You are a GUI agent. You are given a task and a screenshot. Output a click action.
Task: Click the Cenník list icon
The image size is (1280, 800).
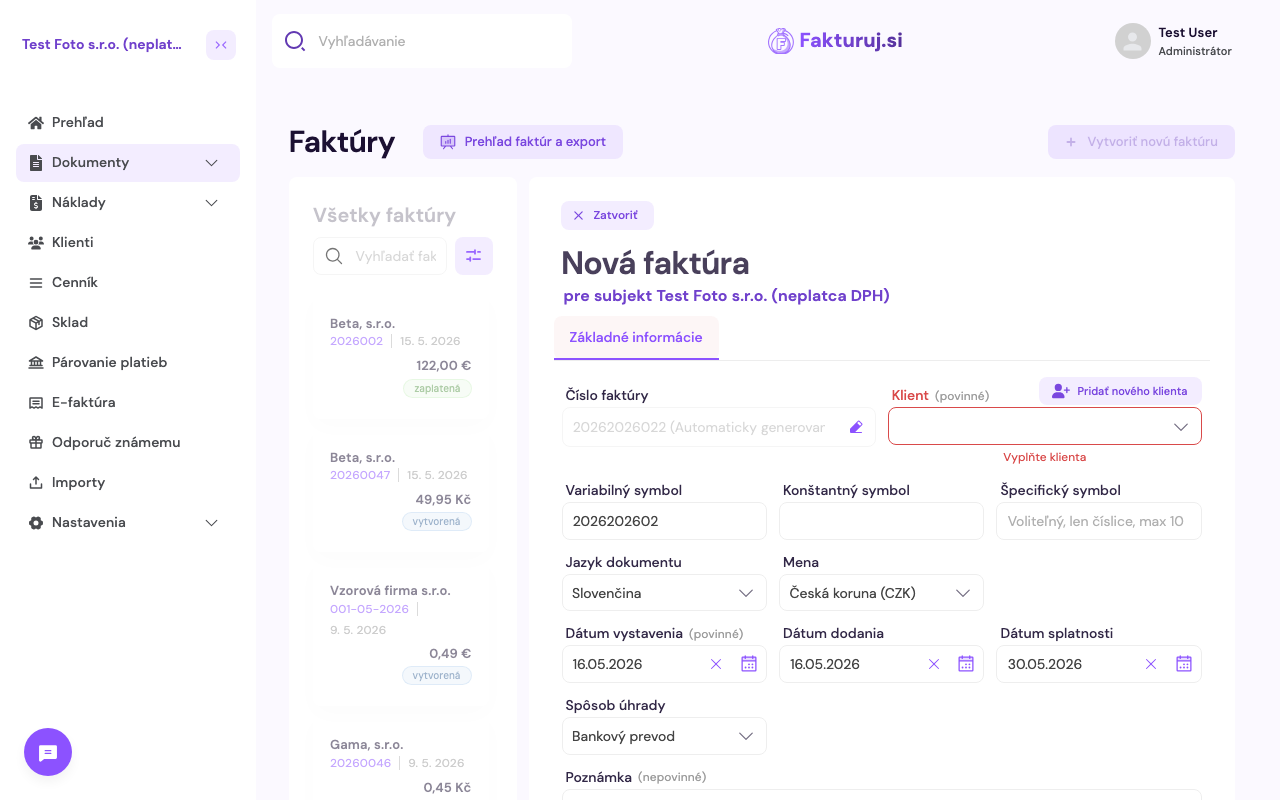[36, 283]
